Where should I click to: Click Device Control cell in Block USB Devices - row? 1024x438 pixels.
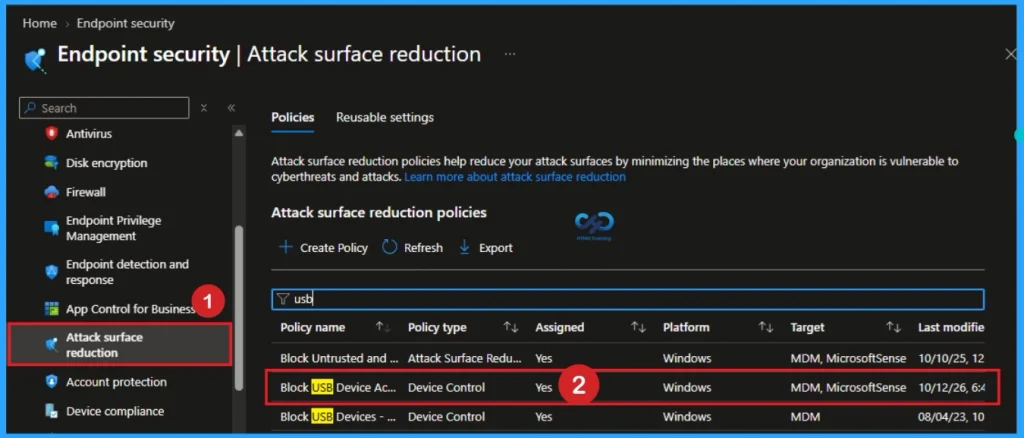pyautogui.click(x=447, y=417)
